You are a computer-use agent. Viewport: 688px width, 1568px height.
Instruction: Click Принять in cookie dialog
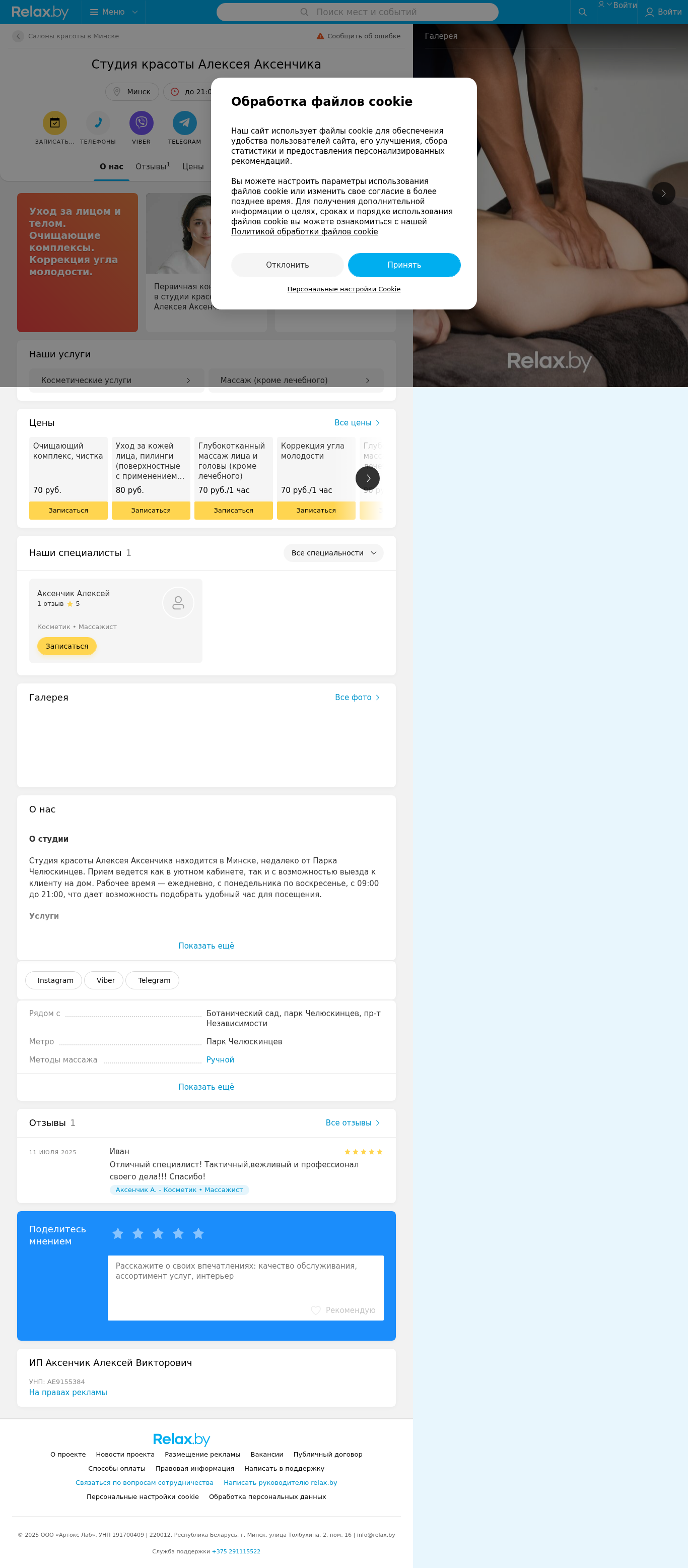404,266
